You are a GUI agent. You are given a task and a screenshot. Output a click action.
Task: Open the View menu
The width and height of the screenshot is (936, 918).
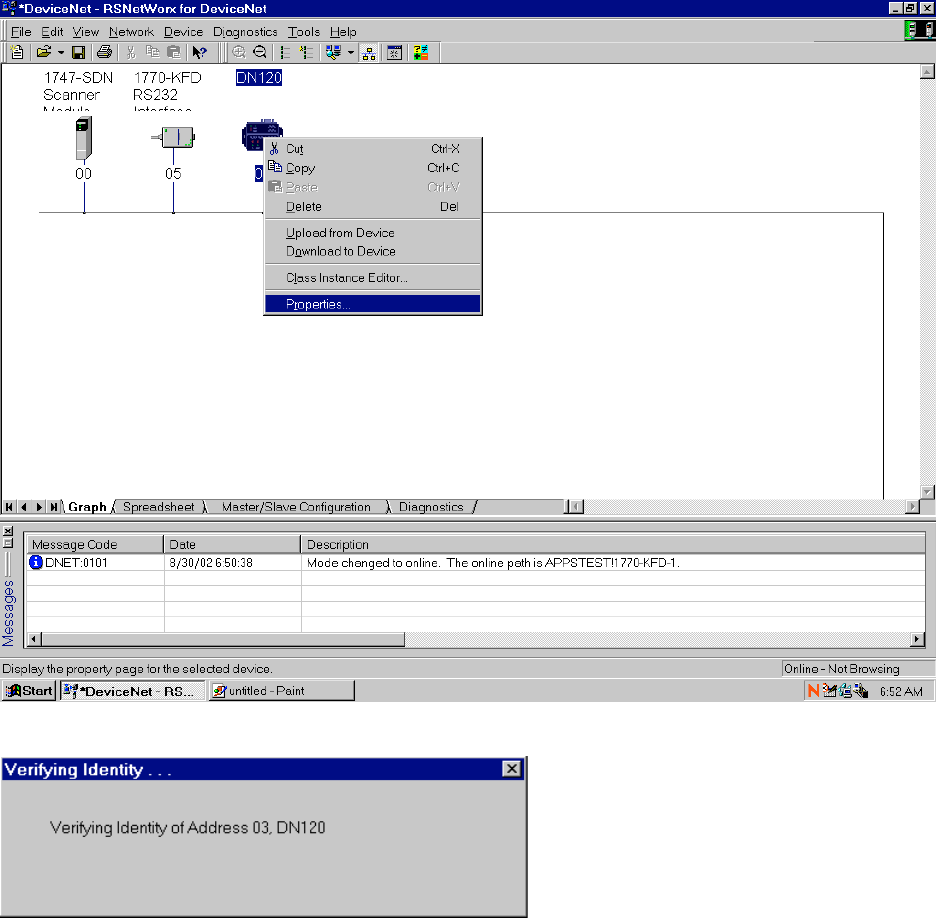point(85,32)
